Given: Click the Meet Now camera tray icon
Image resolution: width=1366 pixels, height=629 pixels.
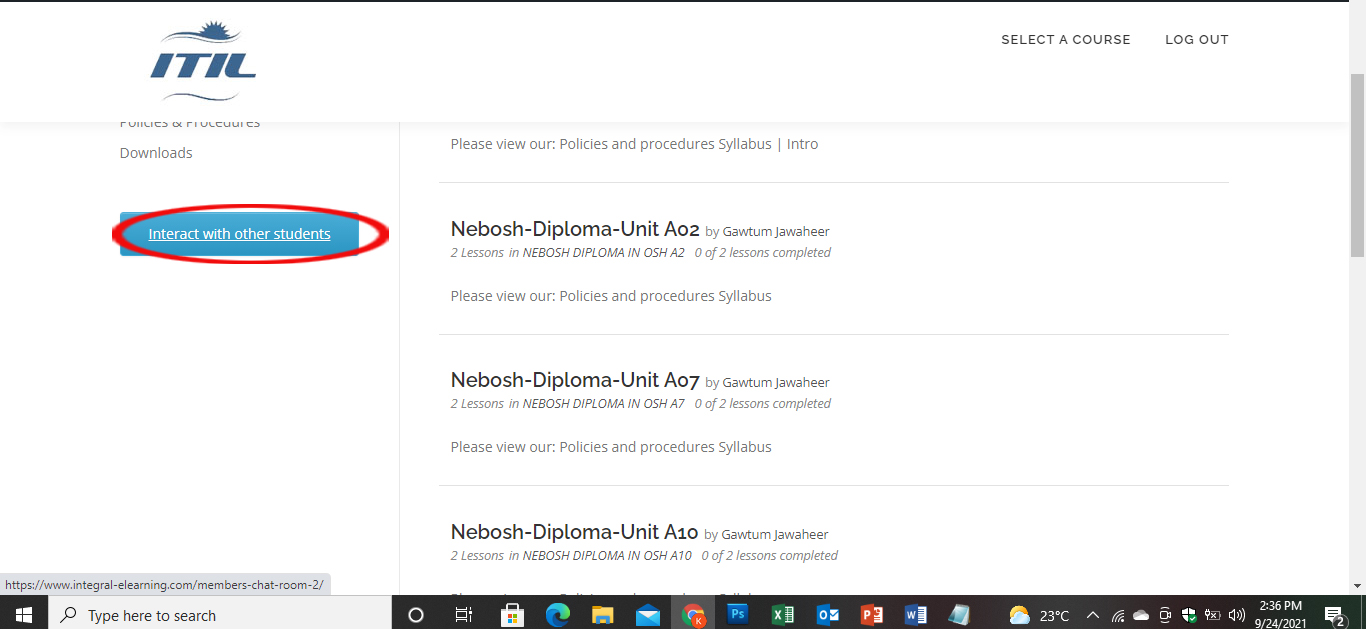Looking at the screenshot, I should [x=1165, y=615].
